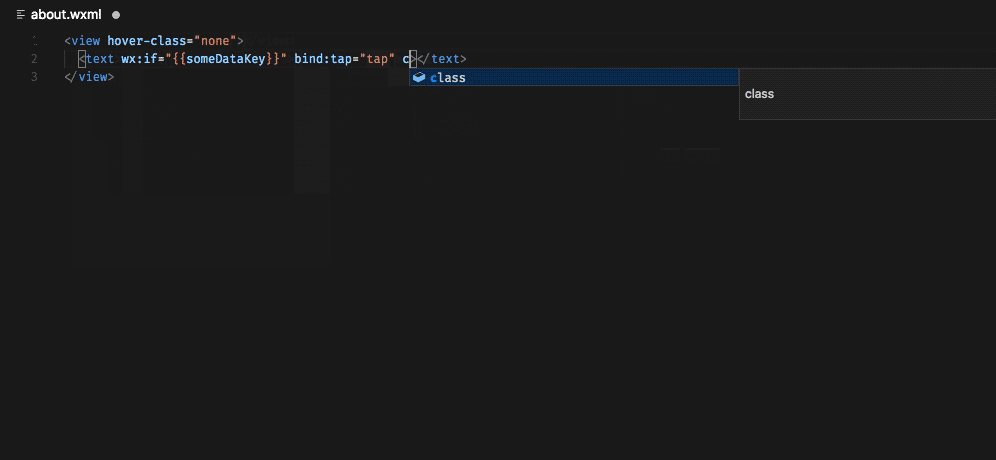Click line number 2 in the gutter
The height and width of the screenshot is (460, 996).
(x=34, y=59)
